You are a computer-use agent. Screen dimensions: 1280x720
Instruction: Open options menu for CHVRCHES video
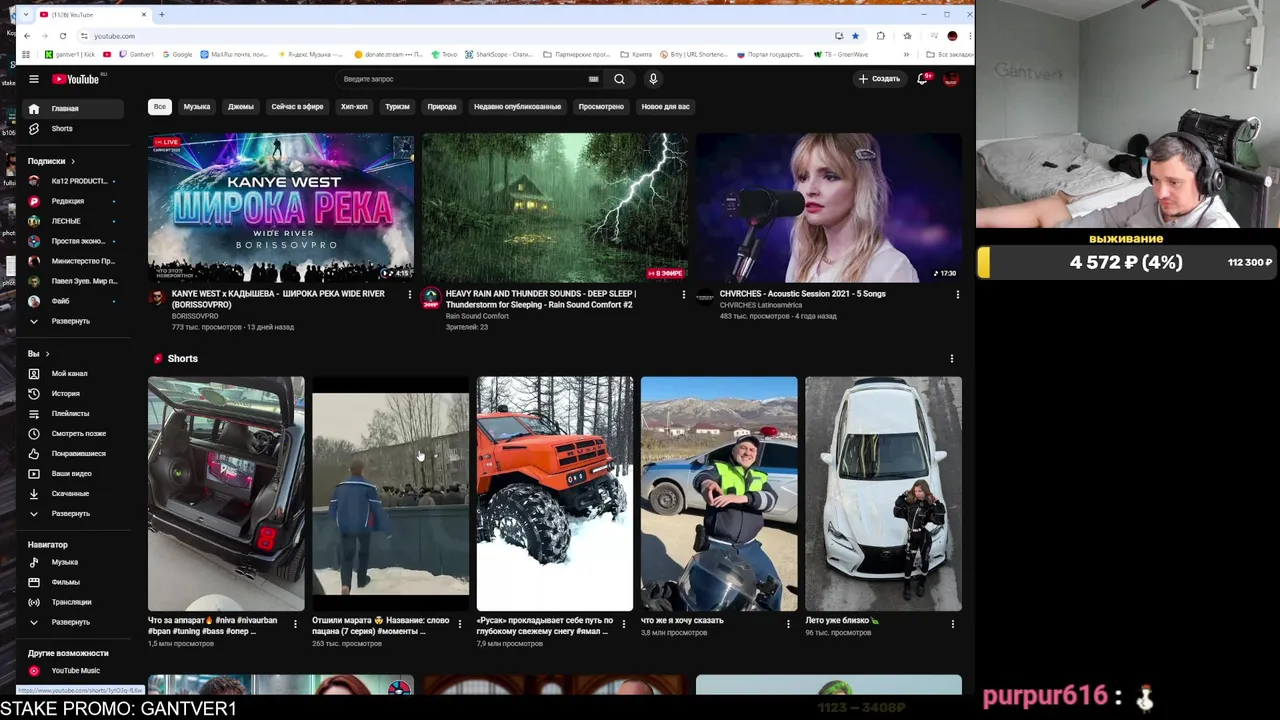(957, 295)
